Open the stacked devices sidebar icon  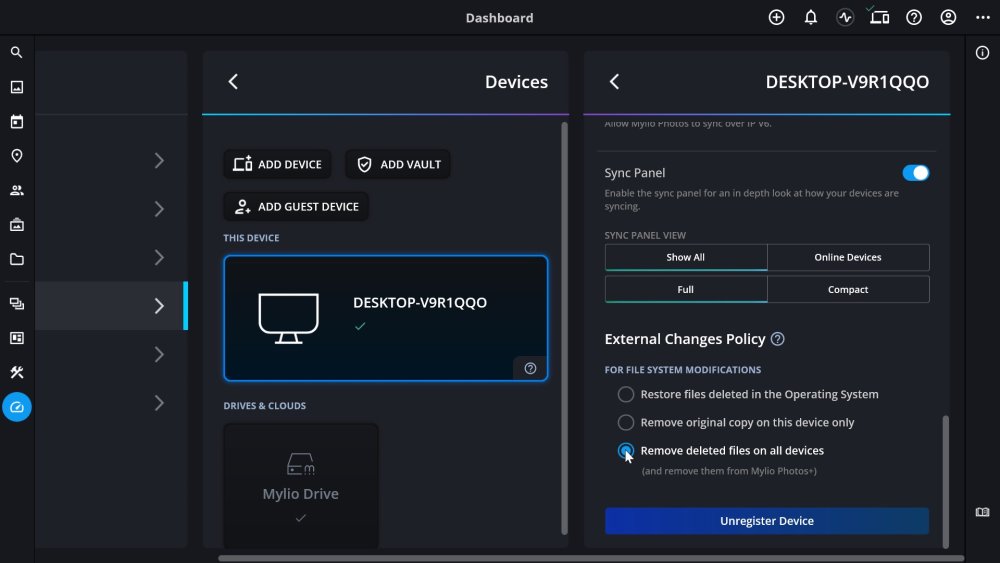[x=17, y=303]
